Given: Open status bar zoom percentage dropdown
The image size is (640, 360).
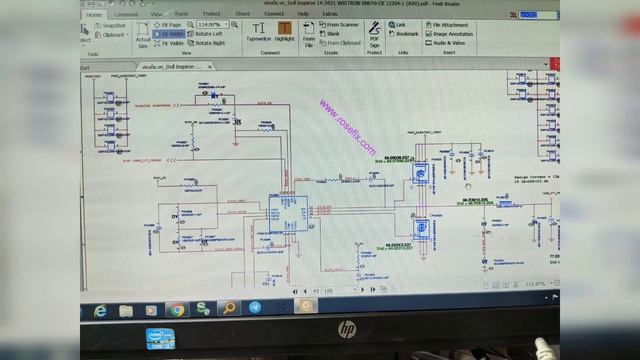Looking at the screenshot, I should tap(551, 283).
